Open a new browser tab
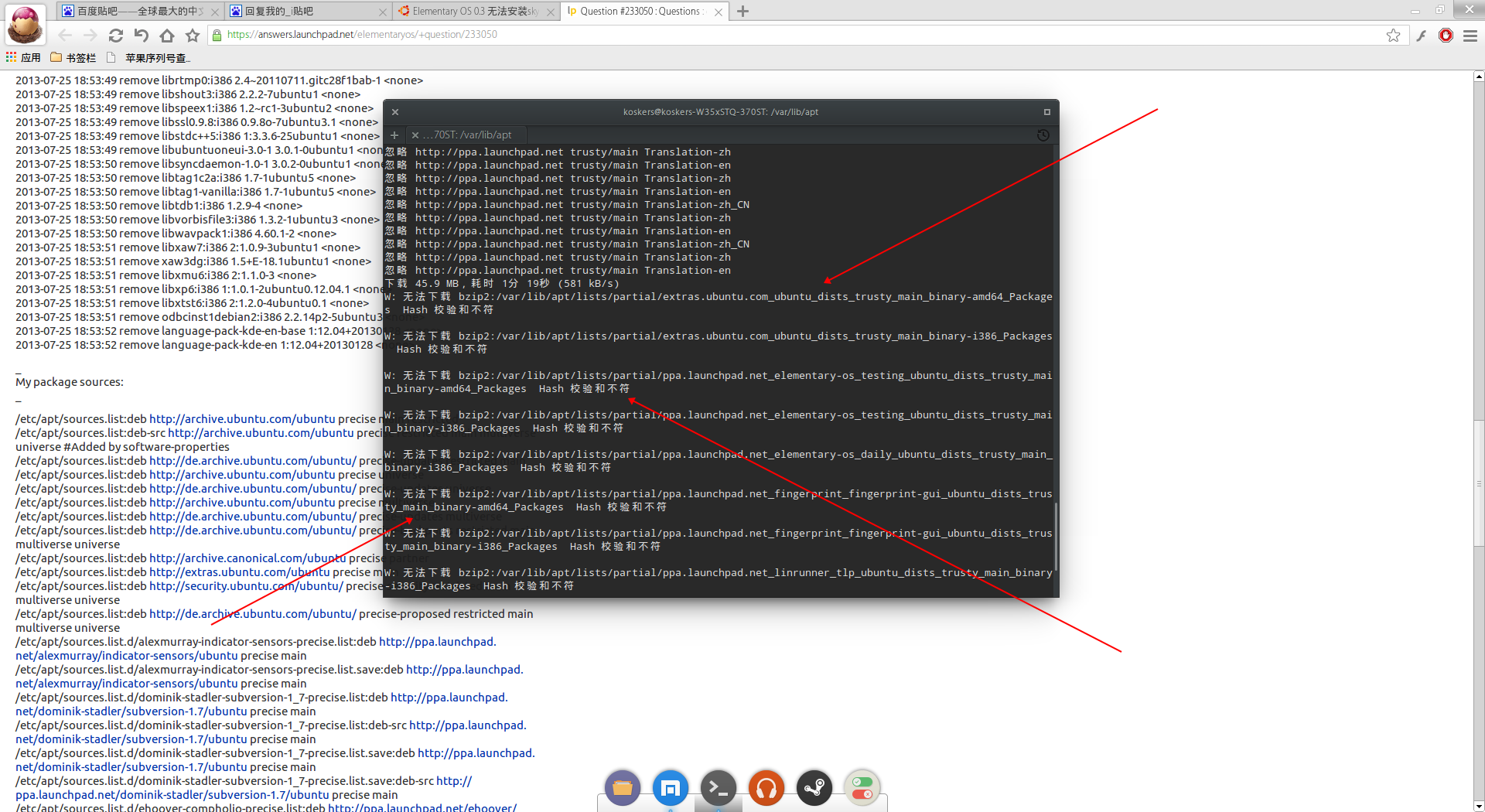The width and height of the screenshot is (1485, 812). coord(742,11)
